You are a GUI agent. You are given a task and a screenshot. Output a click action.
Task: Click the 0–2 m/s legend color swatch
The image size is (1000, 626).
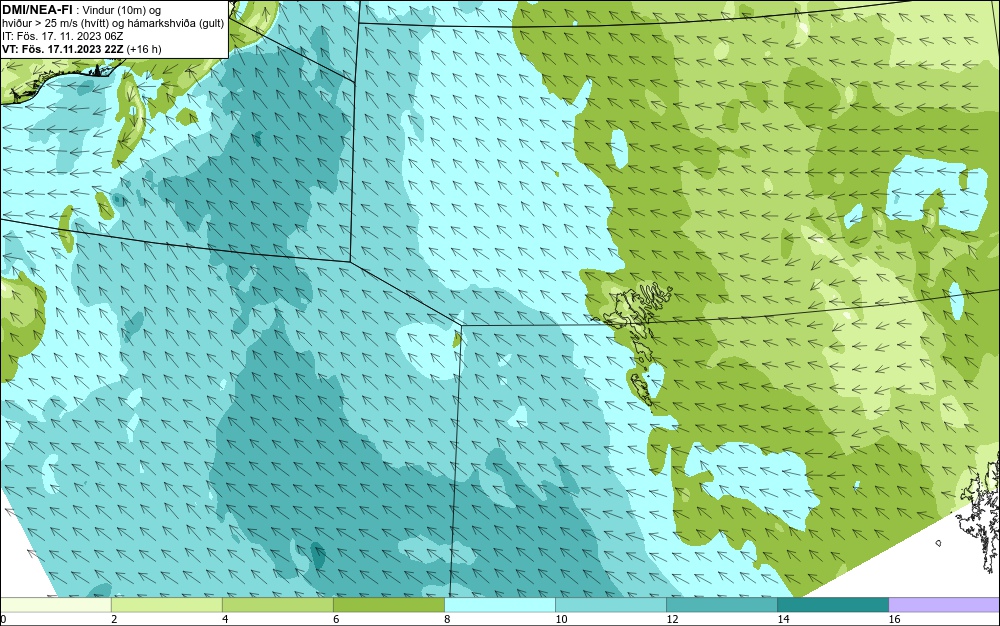(55, 604)
